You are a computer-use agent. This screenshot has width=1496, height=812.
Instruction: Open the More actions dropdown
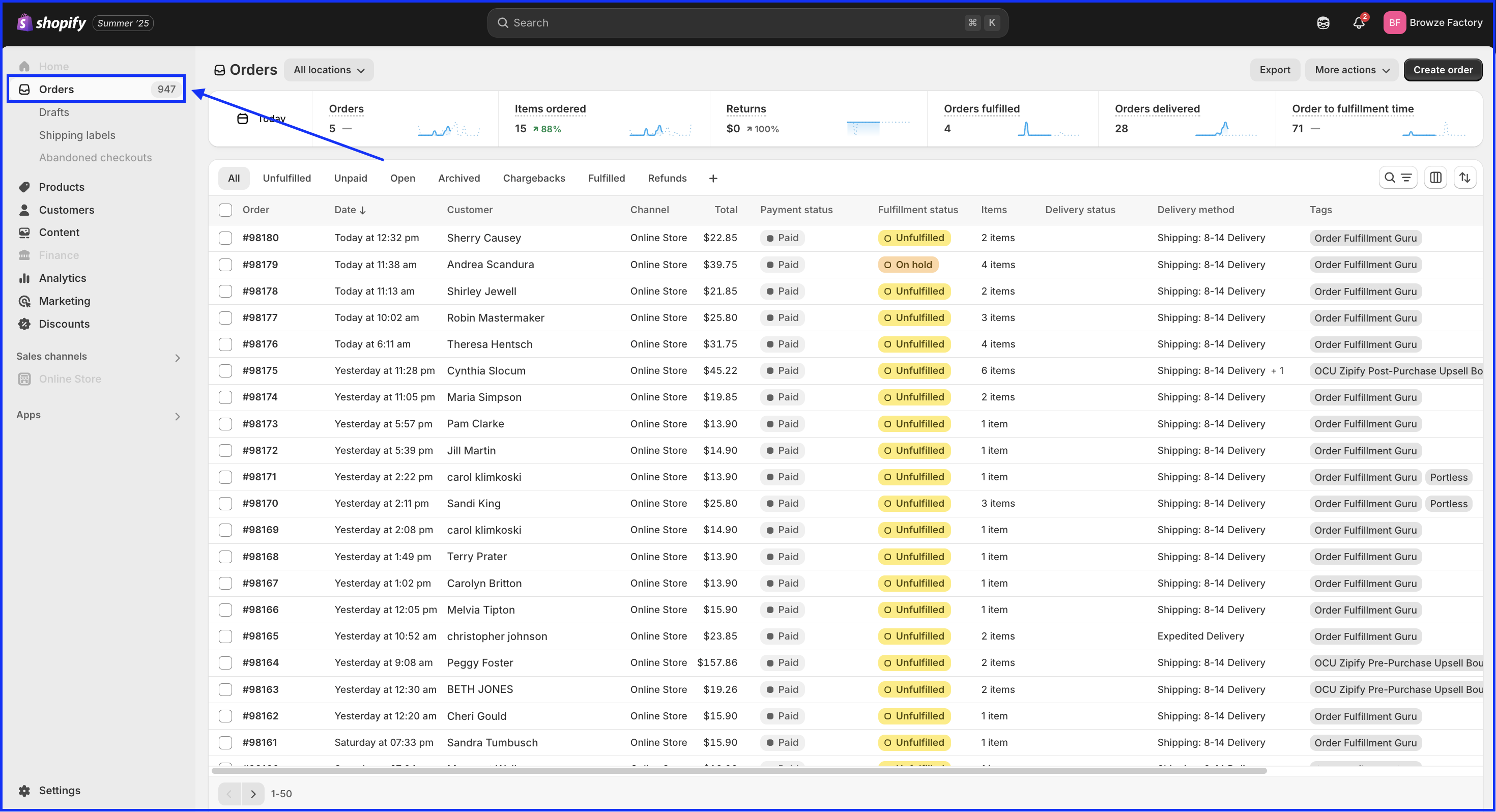(x=1352, y=70)
